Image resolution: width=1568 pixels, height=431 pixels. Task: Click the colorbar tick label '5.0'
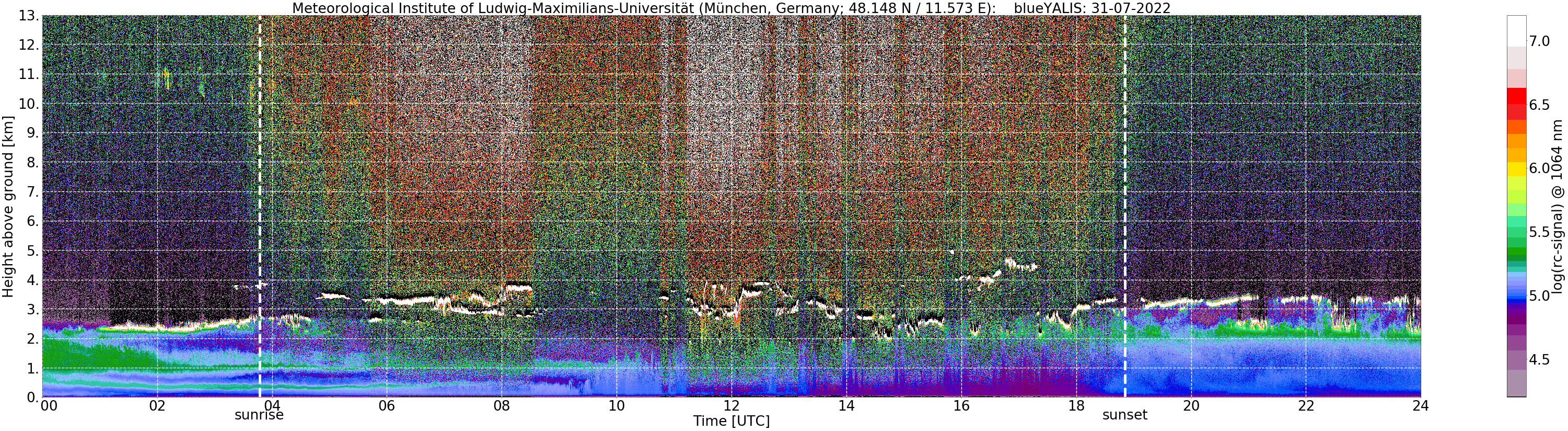coord(1539,296)
